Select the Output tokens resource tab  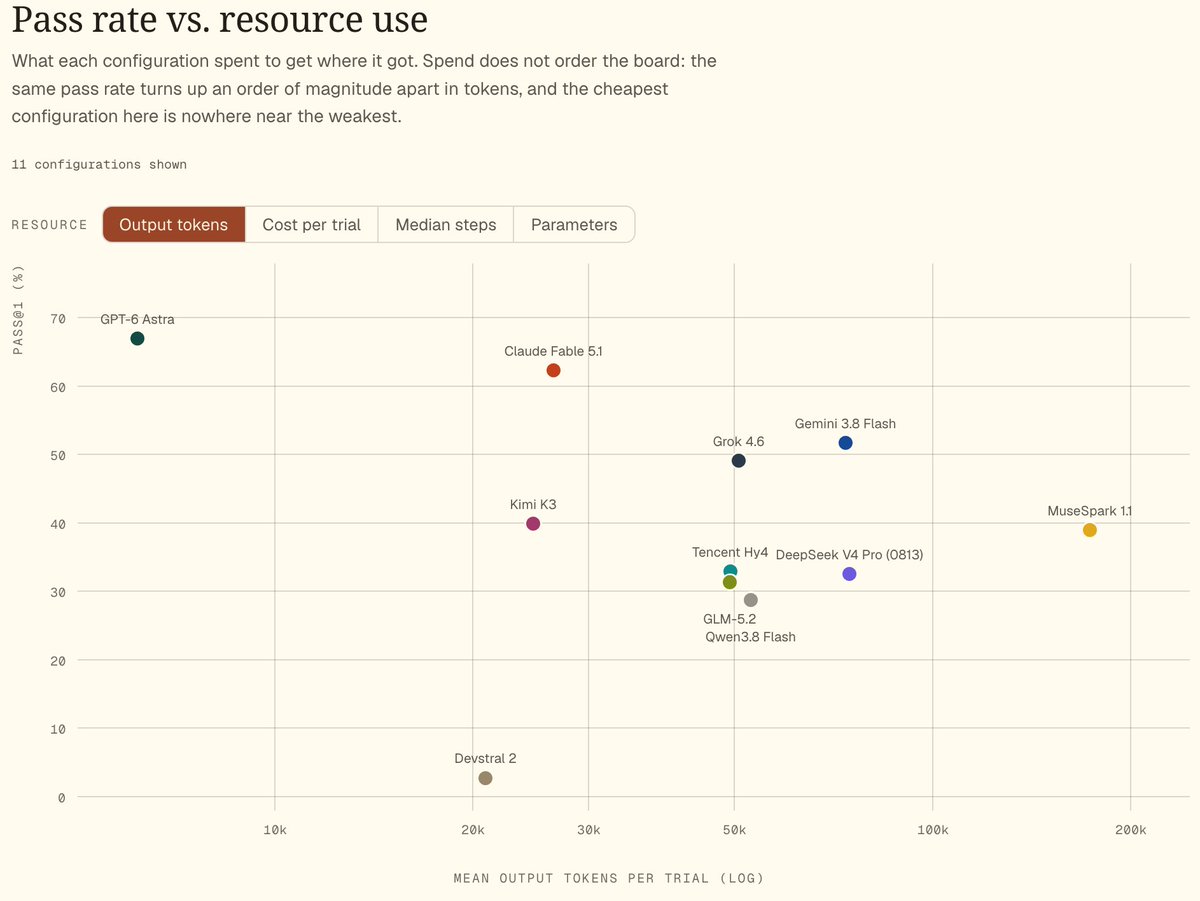(x=174, y=224)
